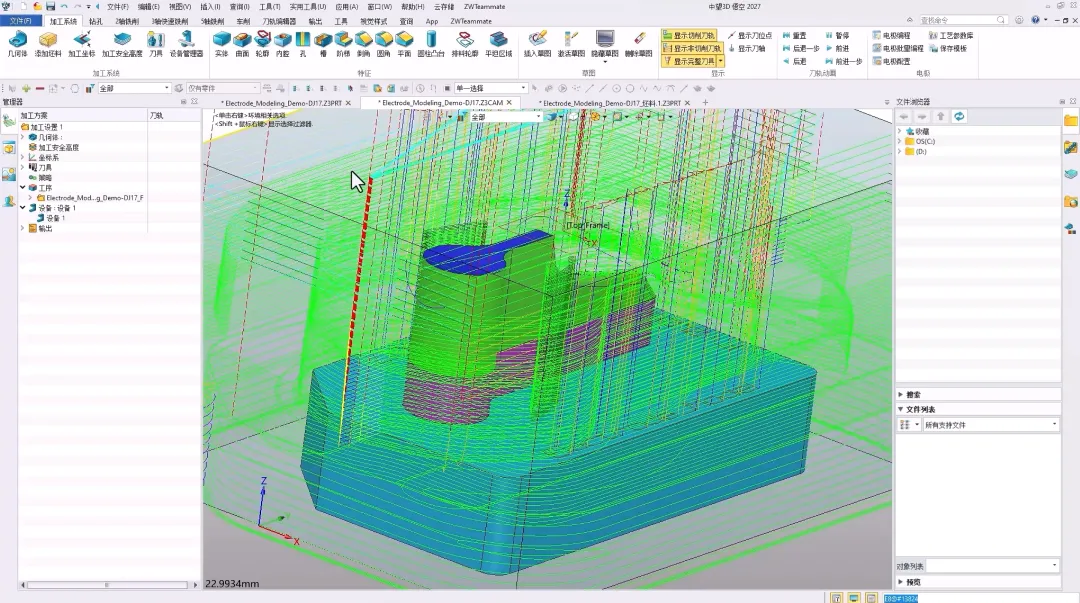Select the 内腔 pocket feature icon
This screenshot has width=1080, height=603.
tap(282, 44)
